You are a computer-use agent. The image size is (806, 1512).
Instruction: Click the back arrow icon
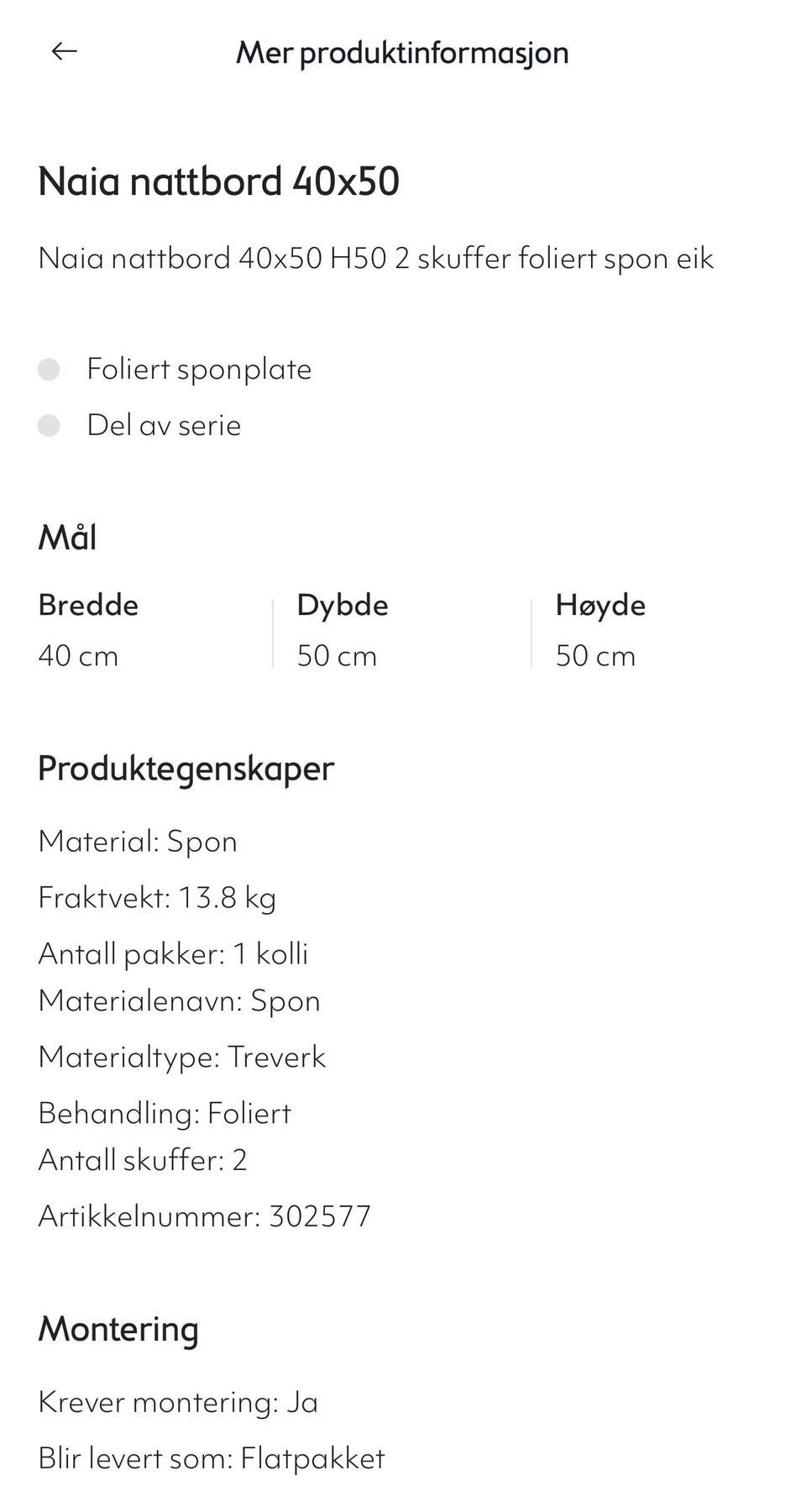pos(63,50)
